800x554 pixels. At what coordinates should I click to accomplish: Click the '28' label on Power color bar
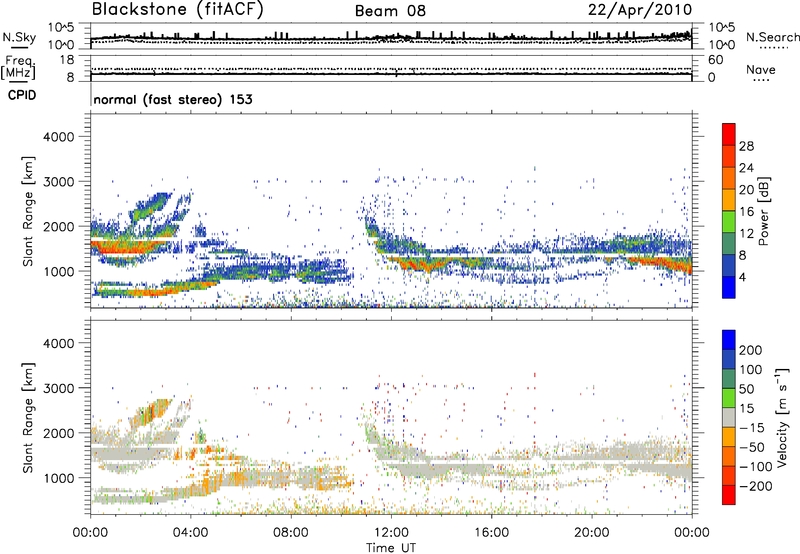[746, 146]
